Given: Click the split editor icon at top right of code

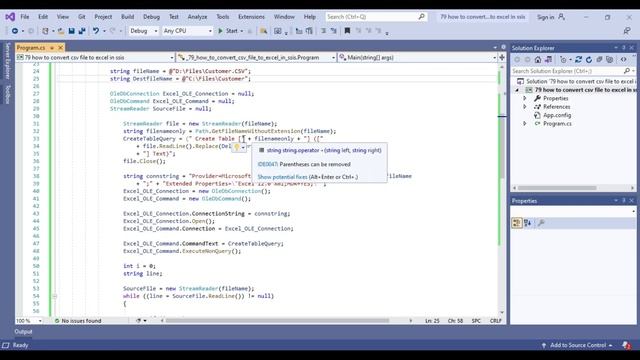Looking at the screenshot, I should click(502, 58).
